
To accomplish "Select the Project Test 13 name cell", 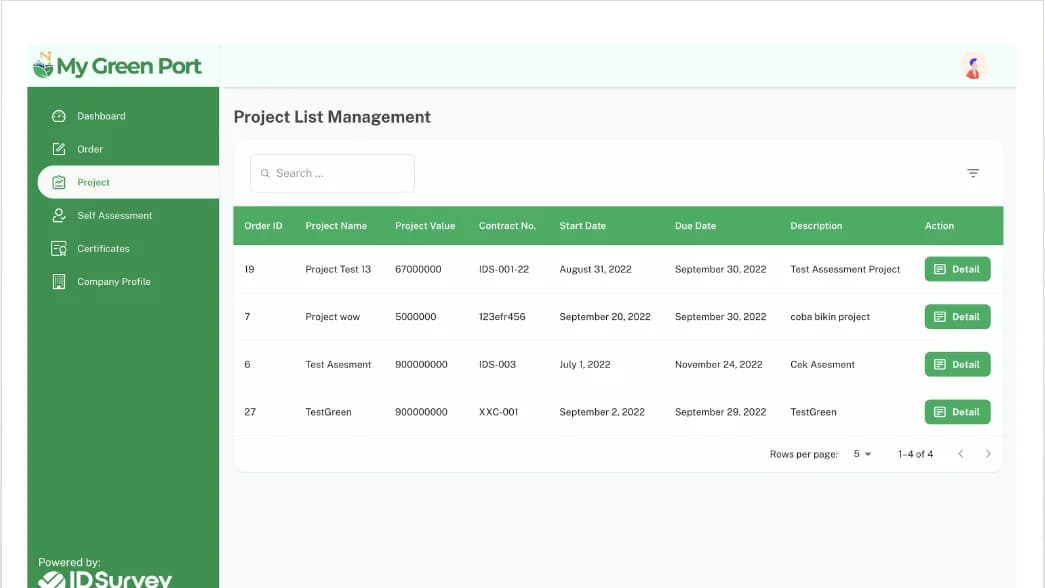I will 338,269.
